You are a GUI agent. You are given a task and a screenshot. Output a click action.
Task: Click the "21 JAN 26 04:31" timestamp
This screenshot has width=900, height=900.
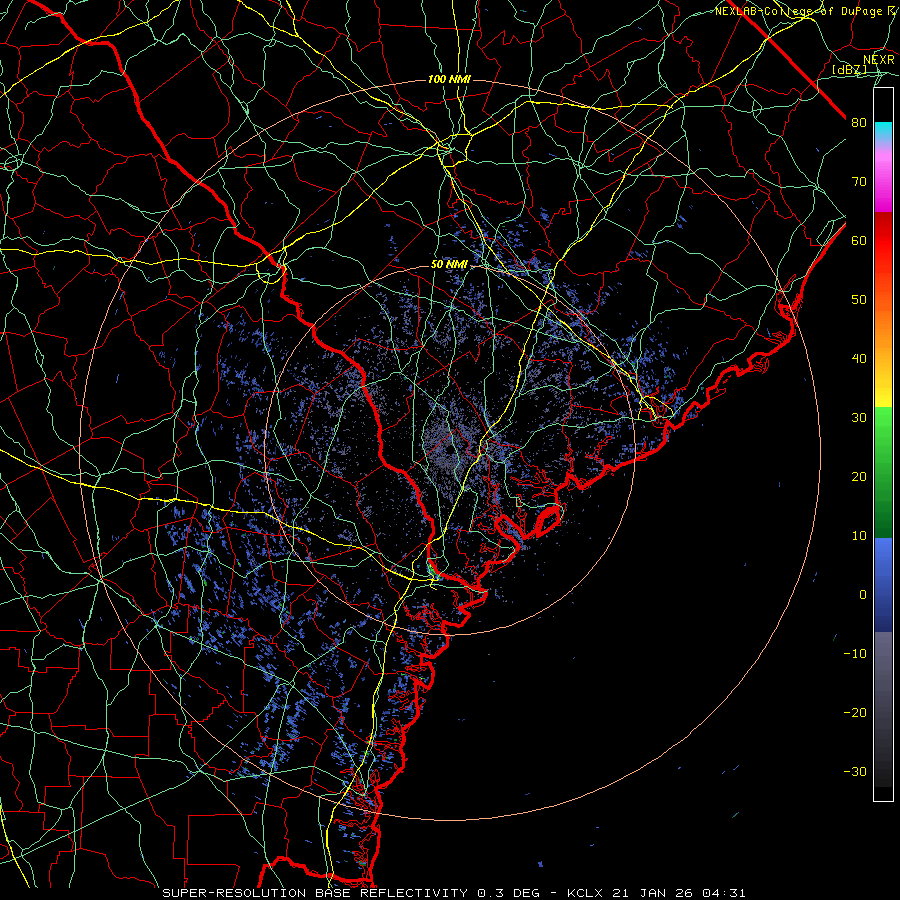[x=679, y=893]
